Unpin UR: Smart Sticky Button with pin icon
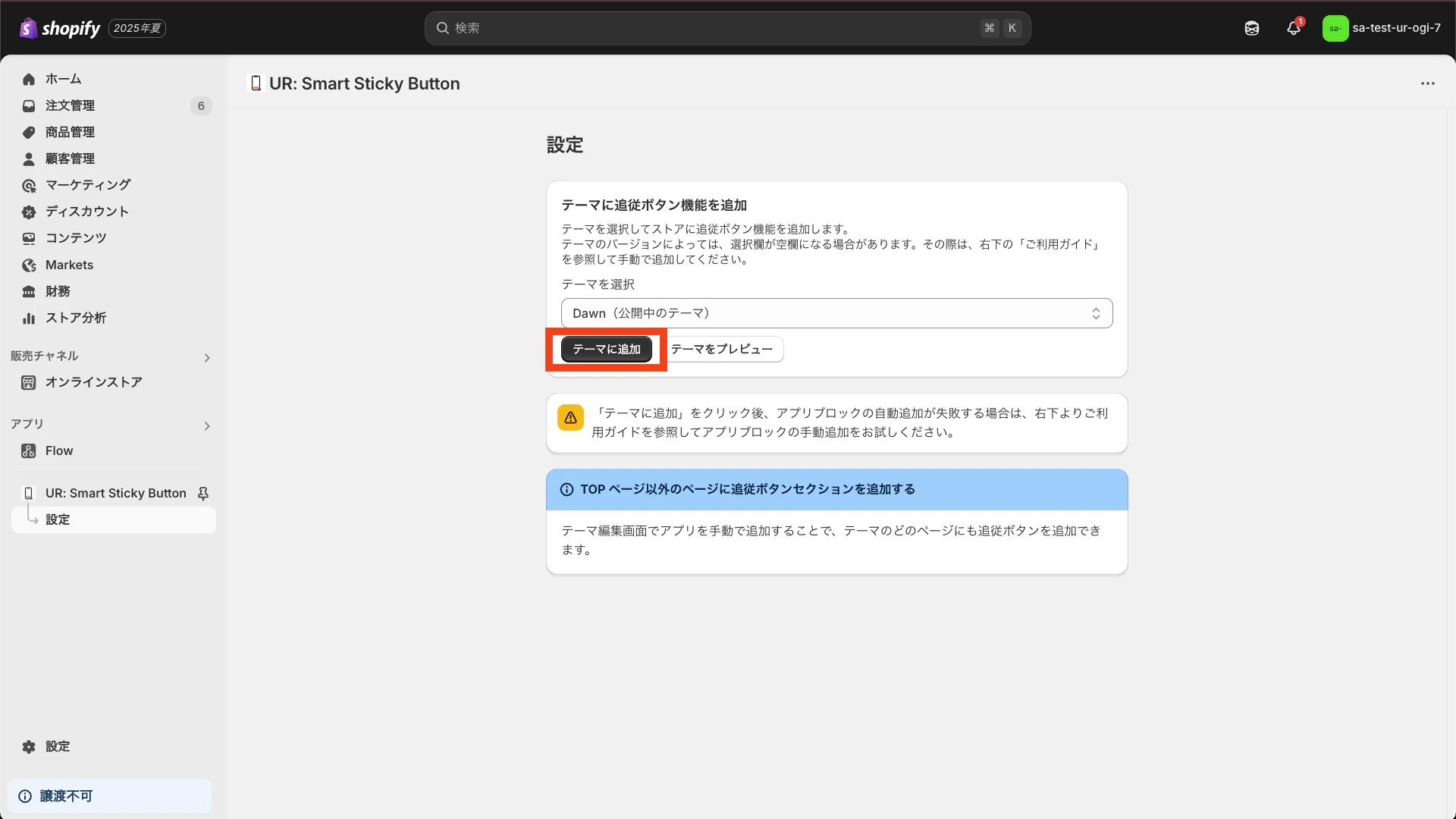This screenshot has width=1456, height=819. (x=203, y=493)
